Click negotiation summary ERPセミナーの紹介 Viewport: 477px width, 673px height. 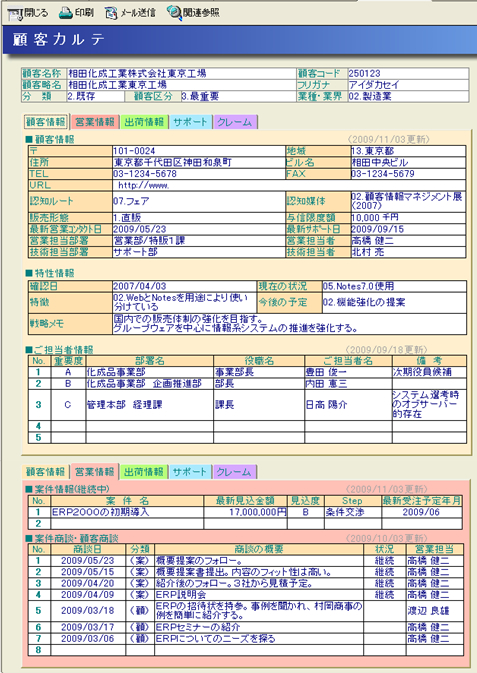[197, 628]
